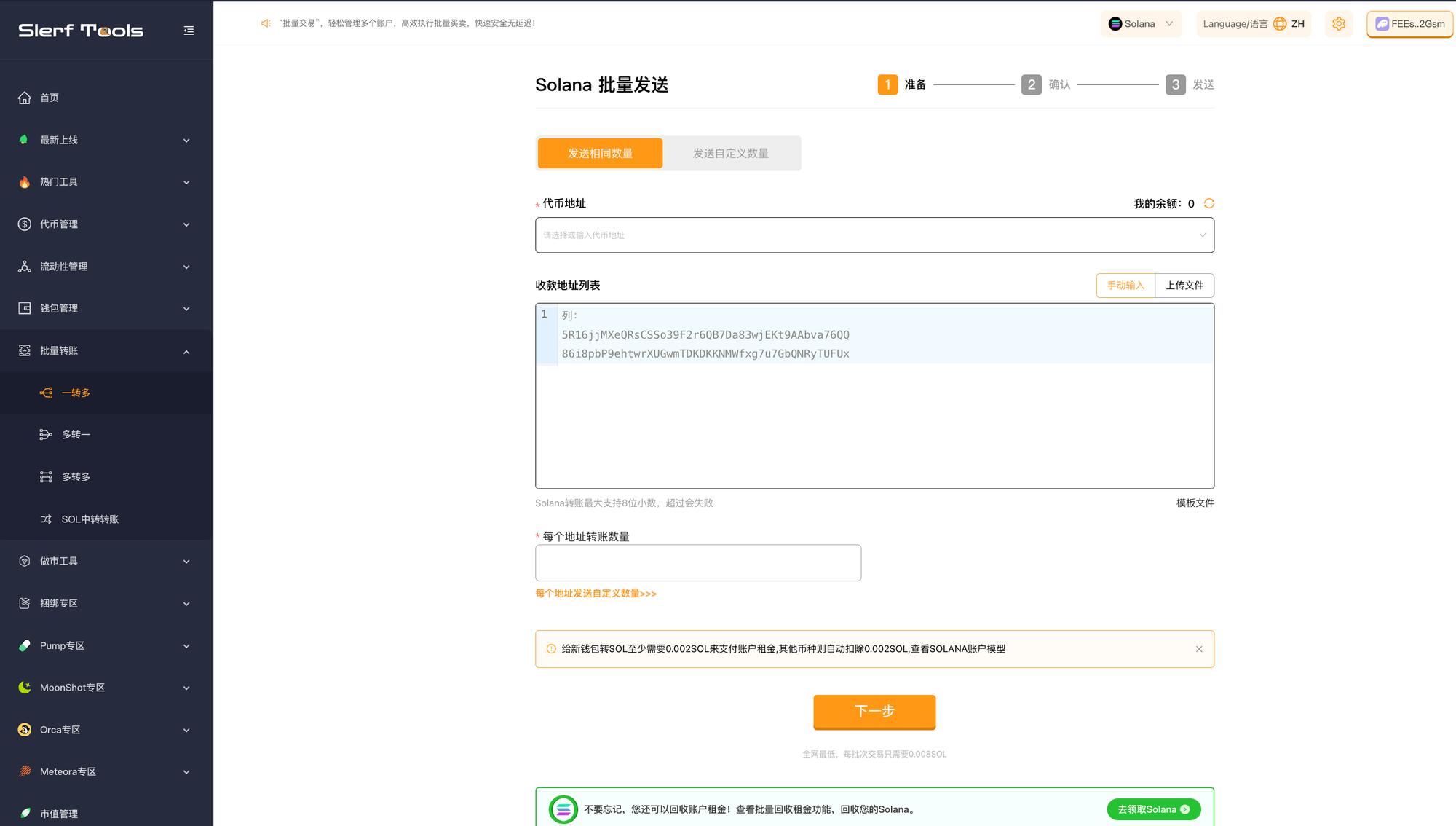Collapse sidebar using menu icon beside logo
1456x826 pixels.
[x=189, y=31]
